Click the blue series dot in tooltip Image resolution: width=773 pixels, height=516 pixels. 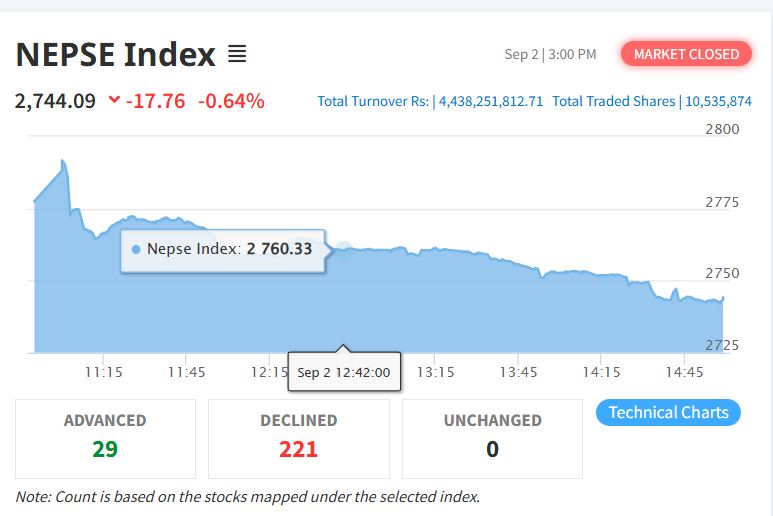(136, 249)
